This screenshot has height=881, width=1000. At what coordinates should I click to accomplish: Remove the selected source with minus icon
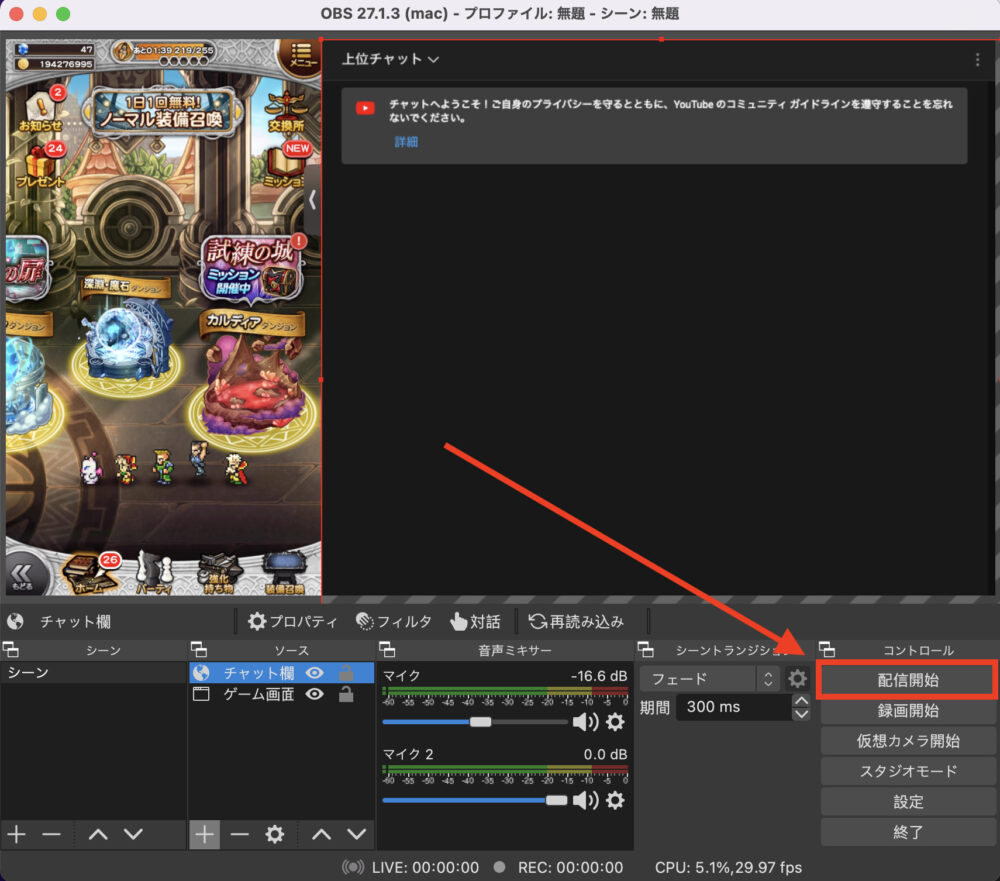tap(239, 834)
